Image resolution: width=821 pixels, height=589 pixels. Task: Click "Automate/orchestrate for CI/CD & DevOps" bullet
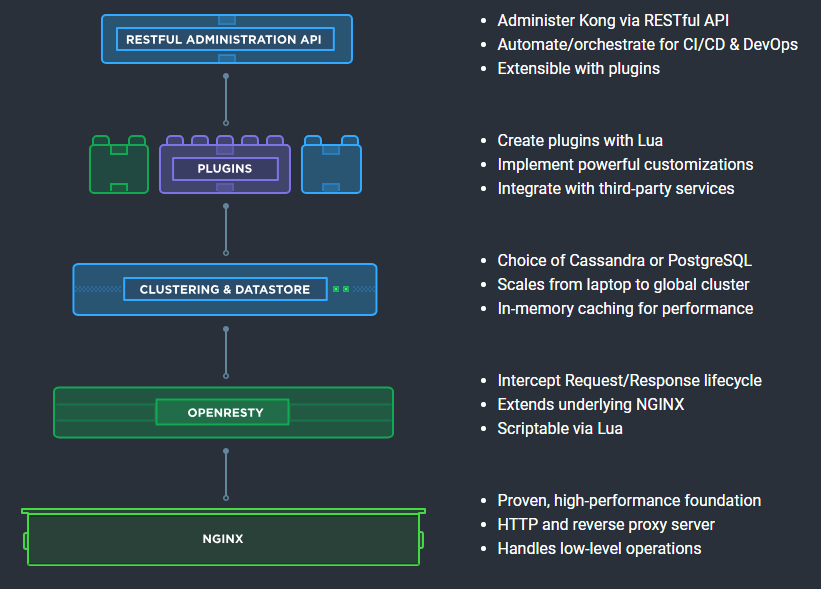(648, 45)
